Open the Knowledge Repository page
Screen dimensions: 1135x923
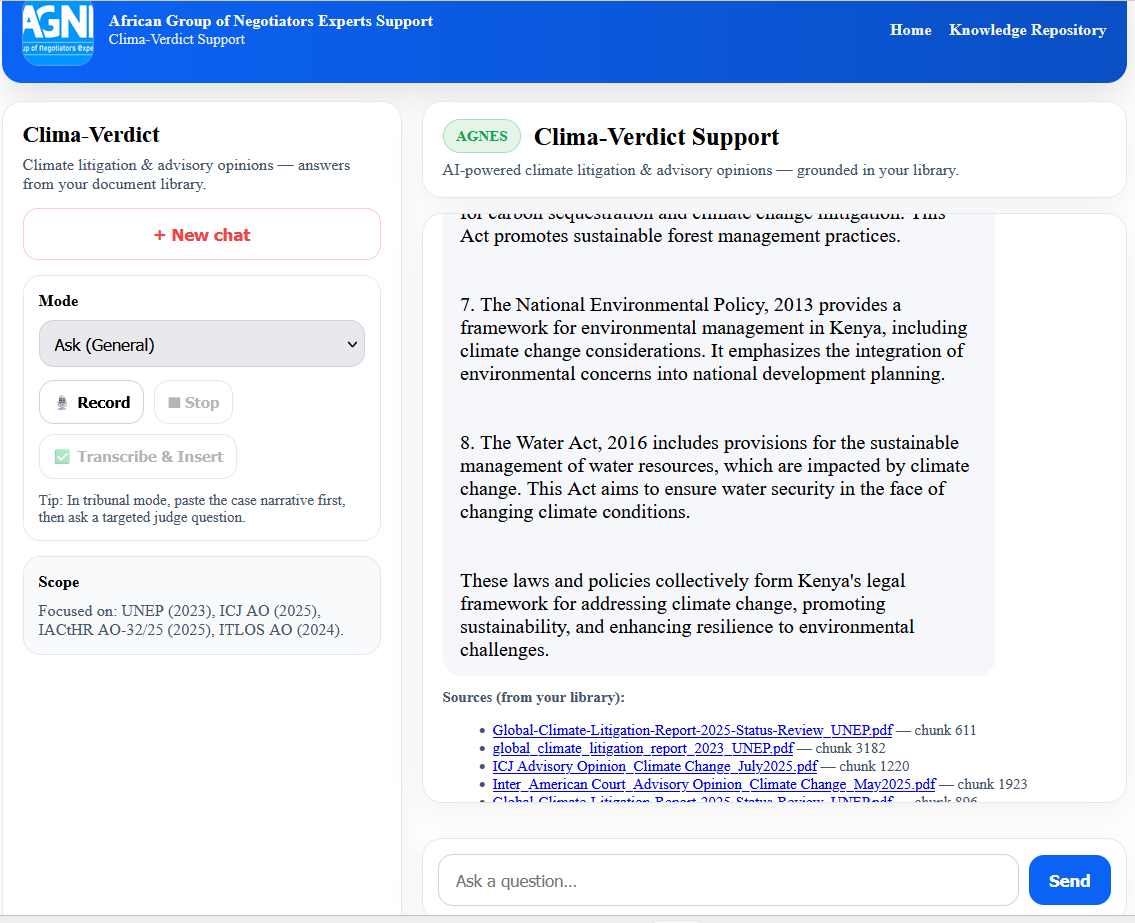(1027, 30)
